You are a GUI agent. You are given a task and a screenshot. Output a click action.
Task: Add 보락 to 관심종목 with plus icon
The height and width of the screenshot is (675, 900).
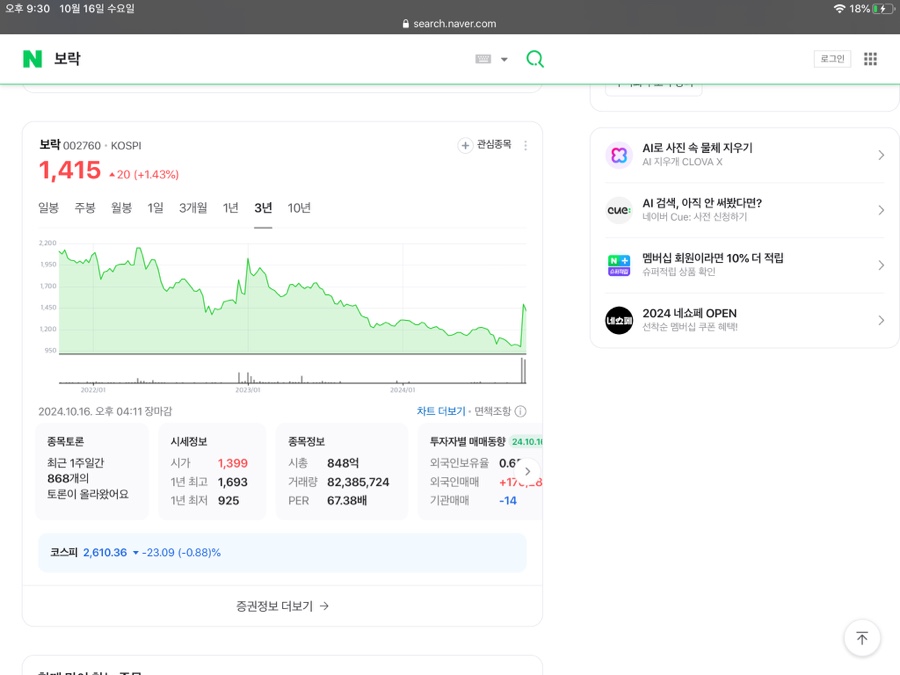[x=465, y=145]
